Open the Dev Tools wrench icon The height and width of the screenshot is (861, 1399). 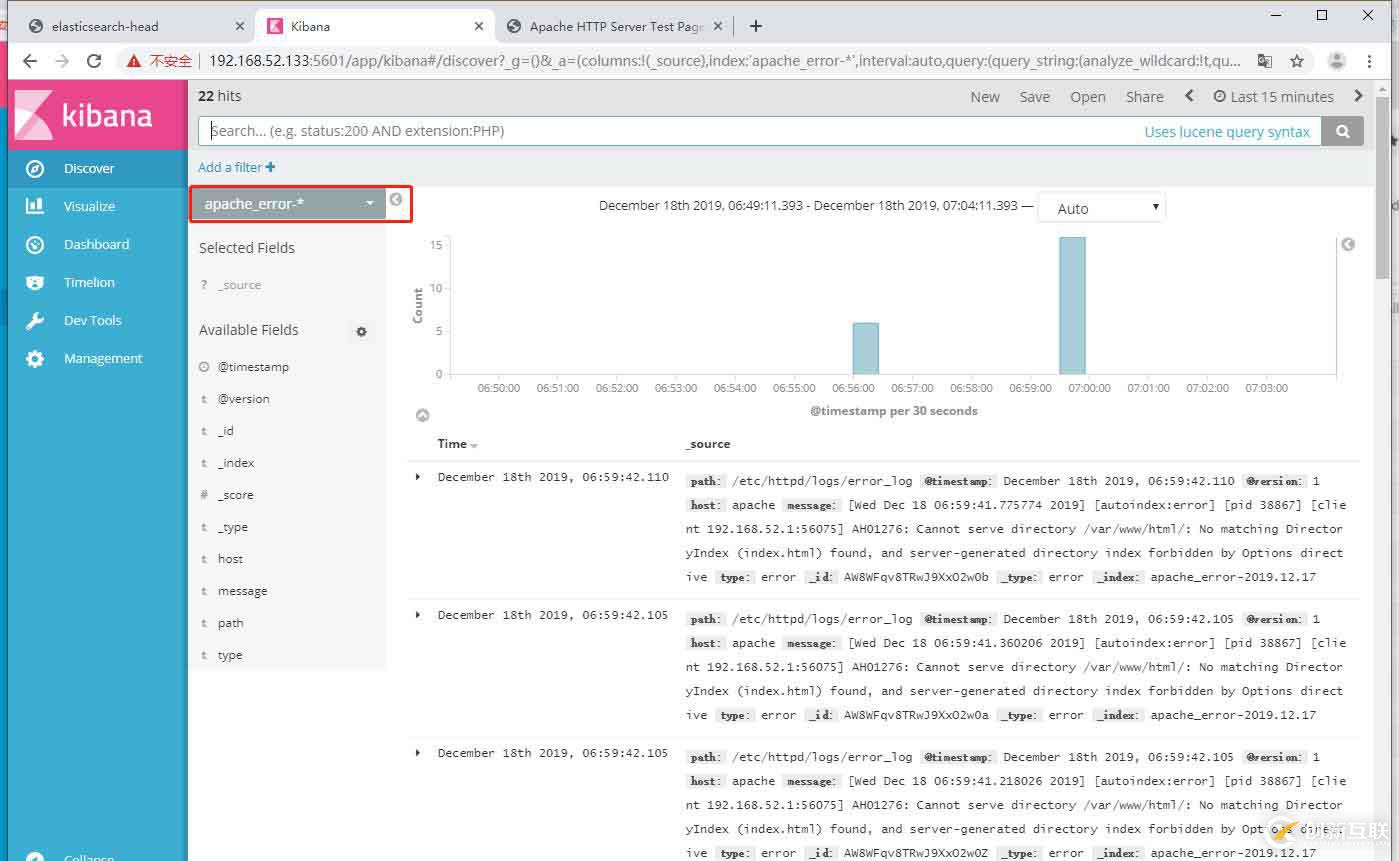tap(35, 320)
